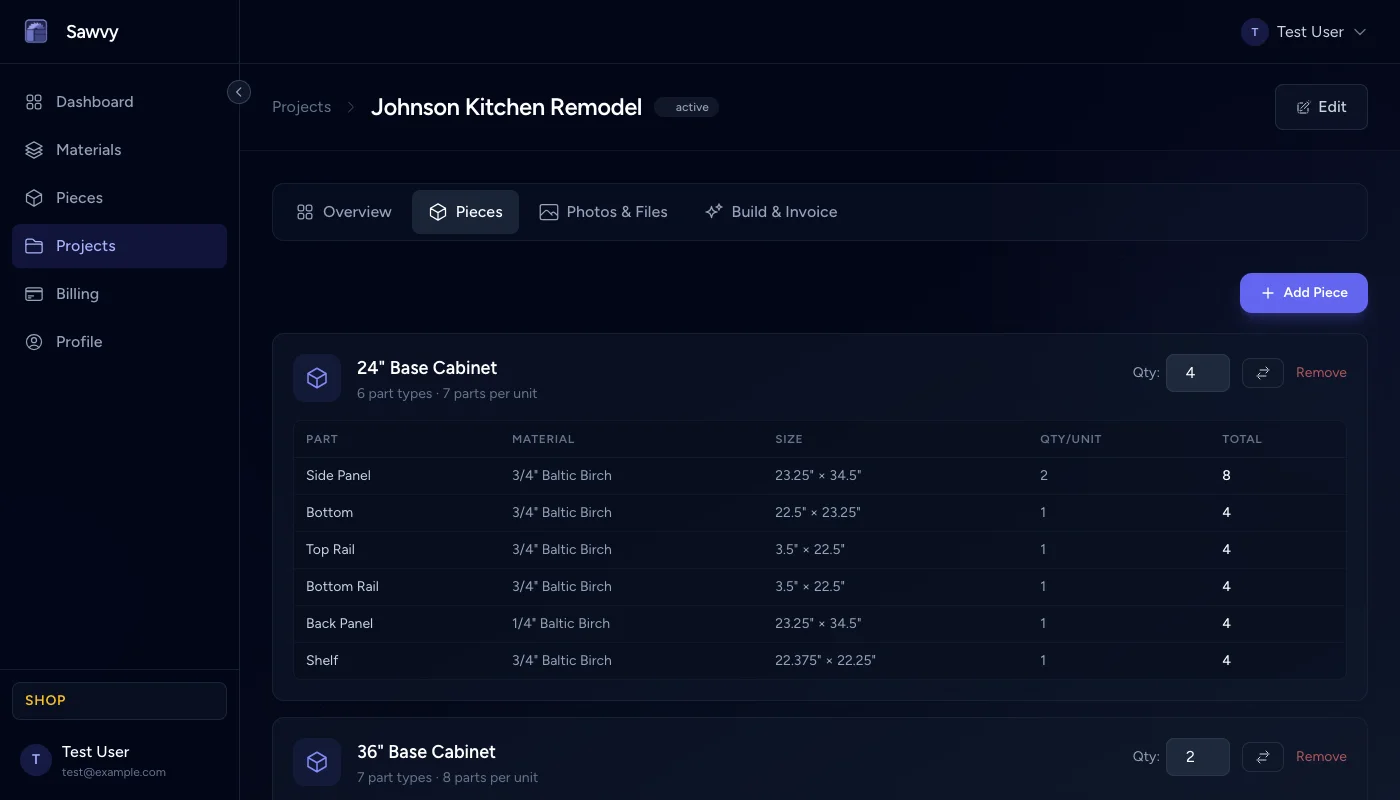Click the 36" Base Cabinet quantity input
Image resolution: width=1400 pixels, height=800 pixels.
tap(1197, 757)
